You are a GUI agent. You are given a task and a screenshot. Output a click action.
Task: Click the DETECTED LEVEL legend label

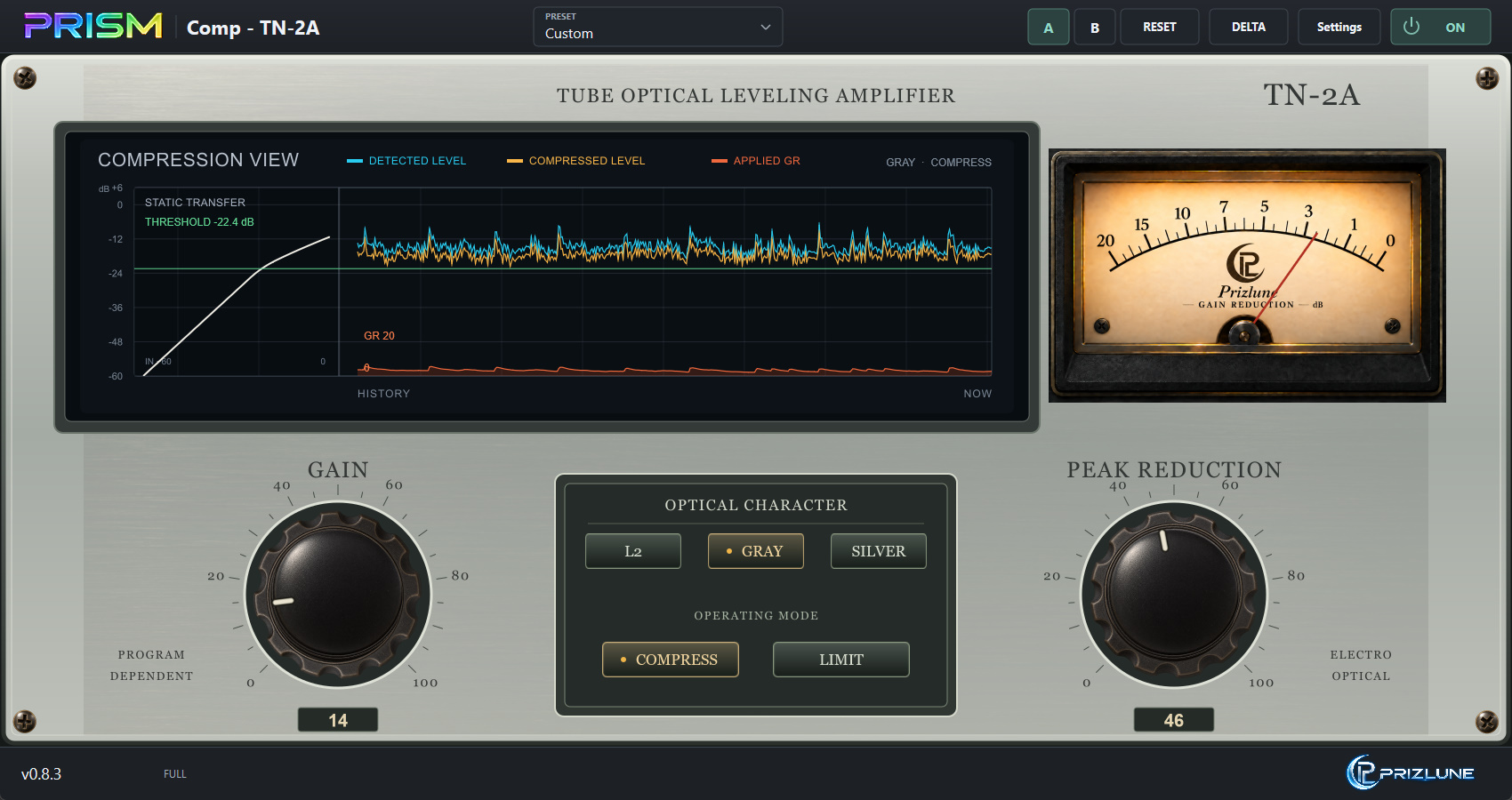[x=406, y=161]
